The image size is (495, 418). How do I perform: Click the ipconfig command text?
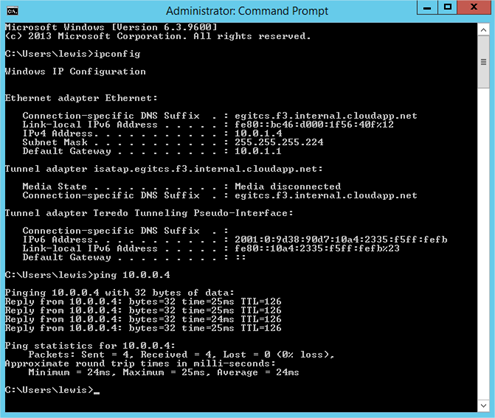(117, 54)
